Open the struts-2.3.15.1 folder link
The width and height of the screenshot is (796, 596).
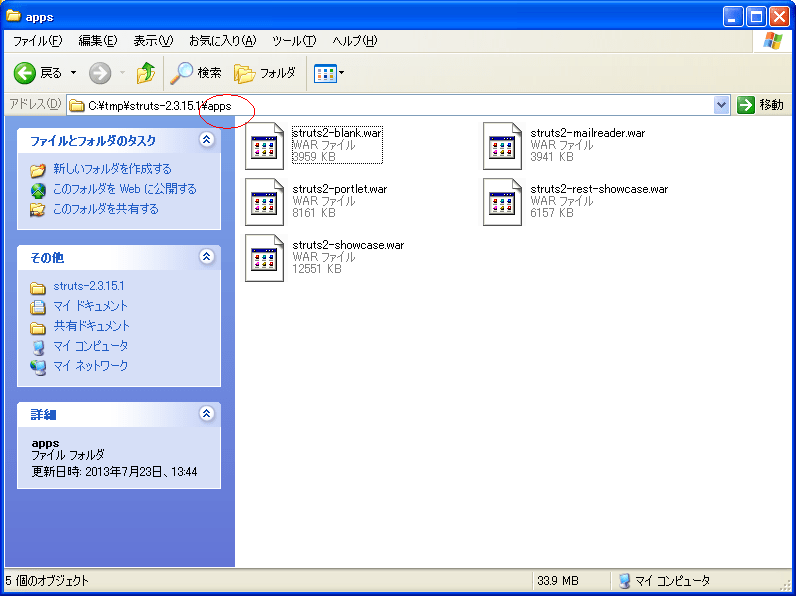coord(89,286)
